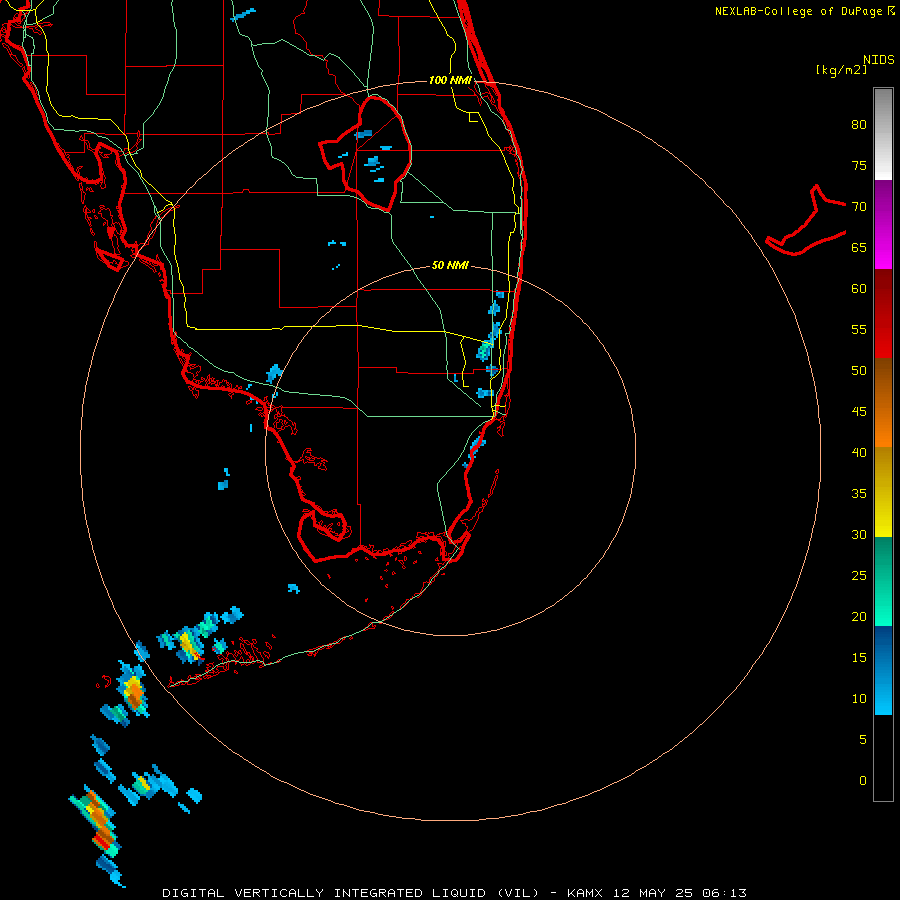The width and height of the screenshot is (900, 900).
Task: Click the black bottom segment of color bar
Action: [x=883, y=758]
